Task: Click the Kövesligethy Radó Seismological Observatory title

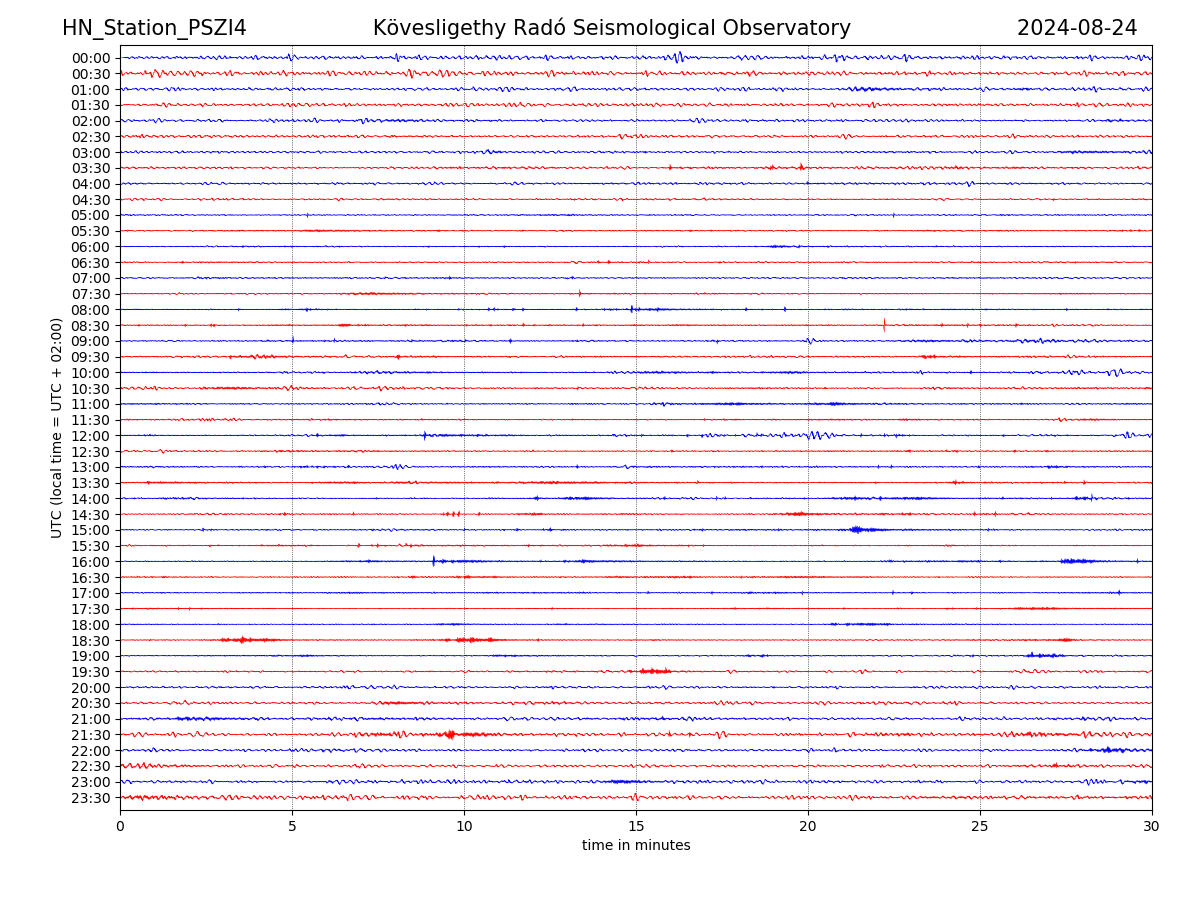Action: (611, 28)
